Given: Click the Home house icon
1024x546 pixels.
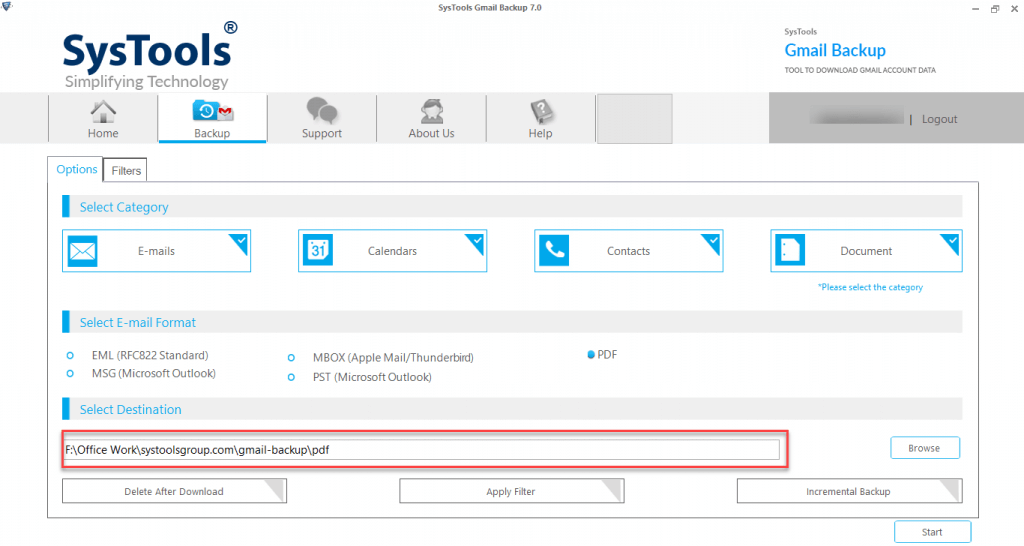Looking at the screenshot, I should point(102,111).
